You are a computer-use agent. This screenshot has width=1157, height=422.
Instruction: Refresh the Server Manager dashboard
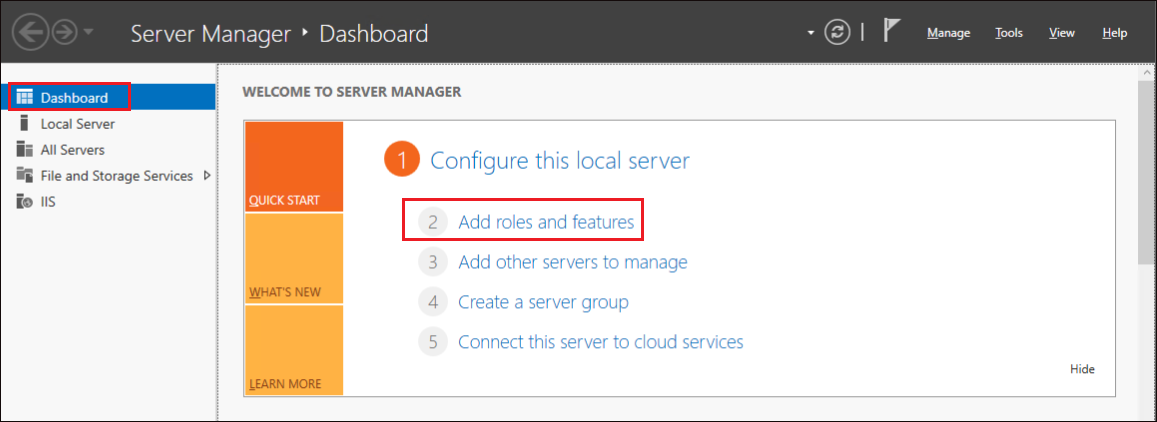pos(837,33)
